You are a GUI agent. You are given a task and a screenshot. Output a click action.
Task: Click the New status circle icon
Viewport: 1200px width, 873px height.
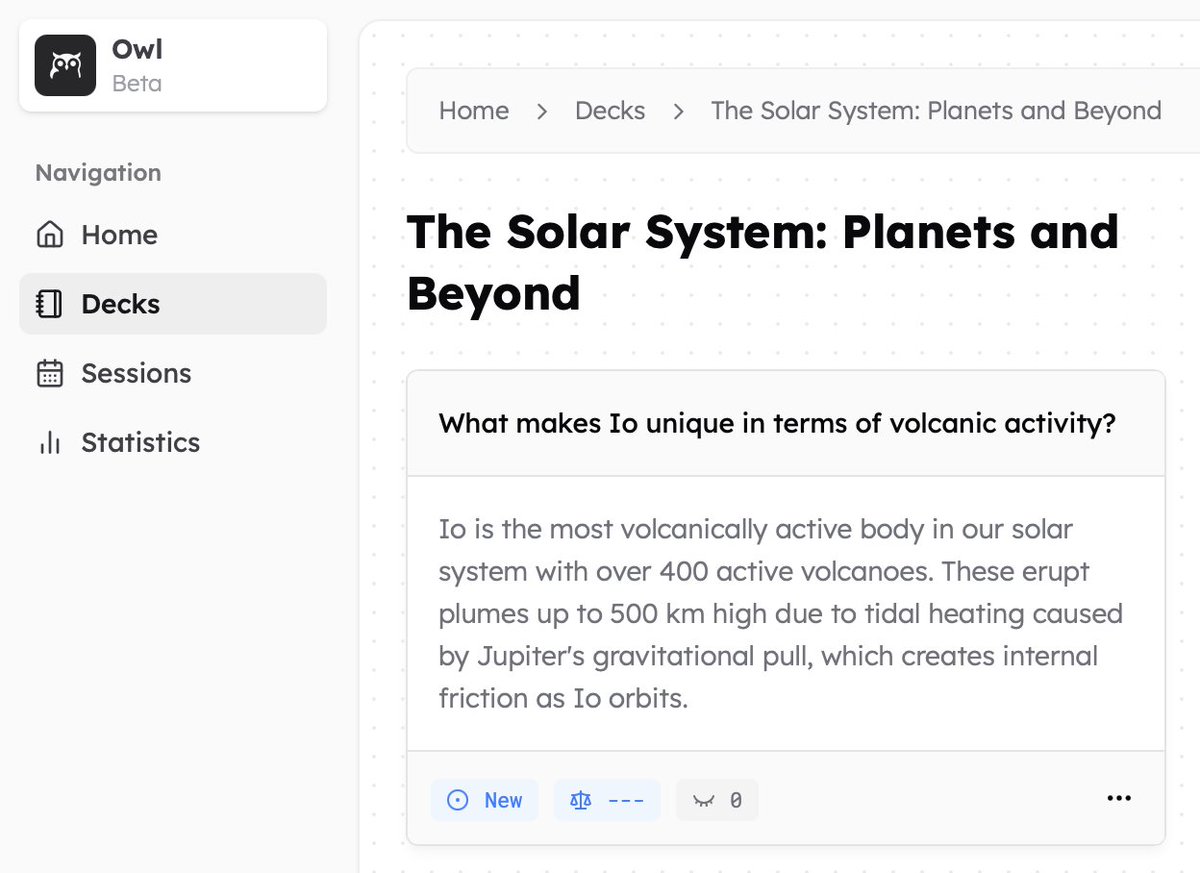[457, 800]
